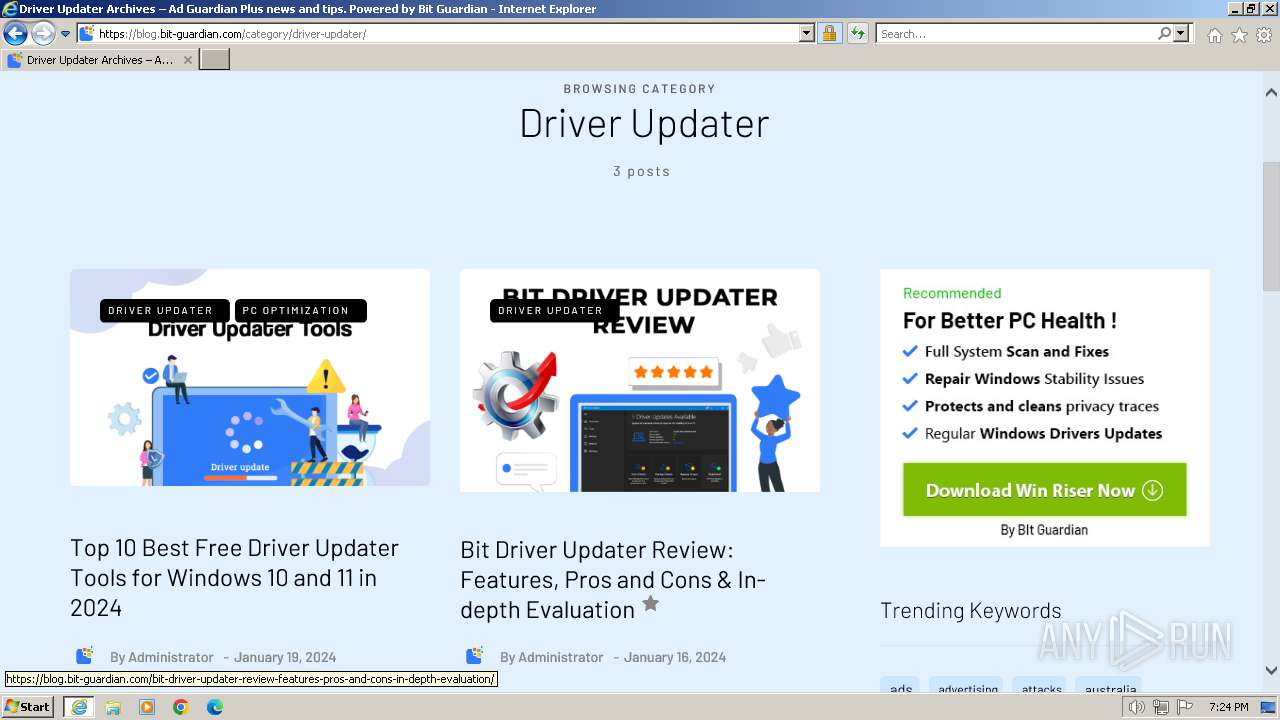The width and height of the screenshot is (1280, 720).
Task: Launch Microsoft Edge from the taskbar
Action: [215, 707]
